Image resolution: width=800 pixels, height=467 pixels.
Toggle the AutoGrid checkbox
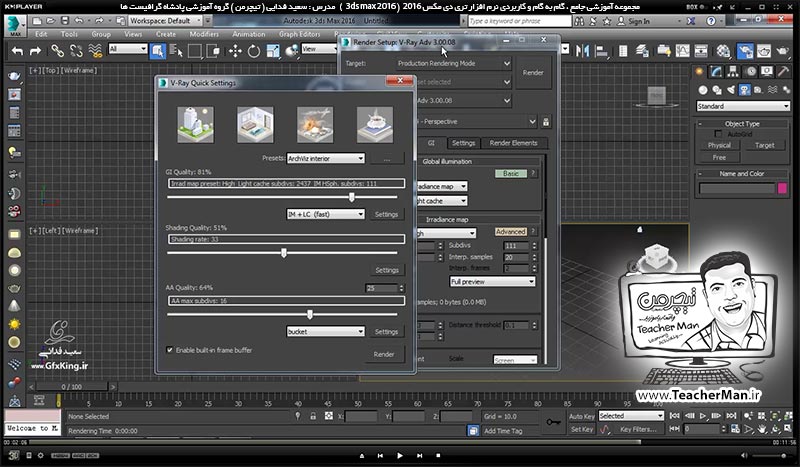pyautogui.click(x=718, y=134)
